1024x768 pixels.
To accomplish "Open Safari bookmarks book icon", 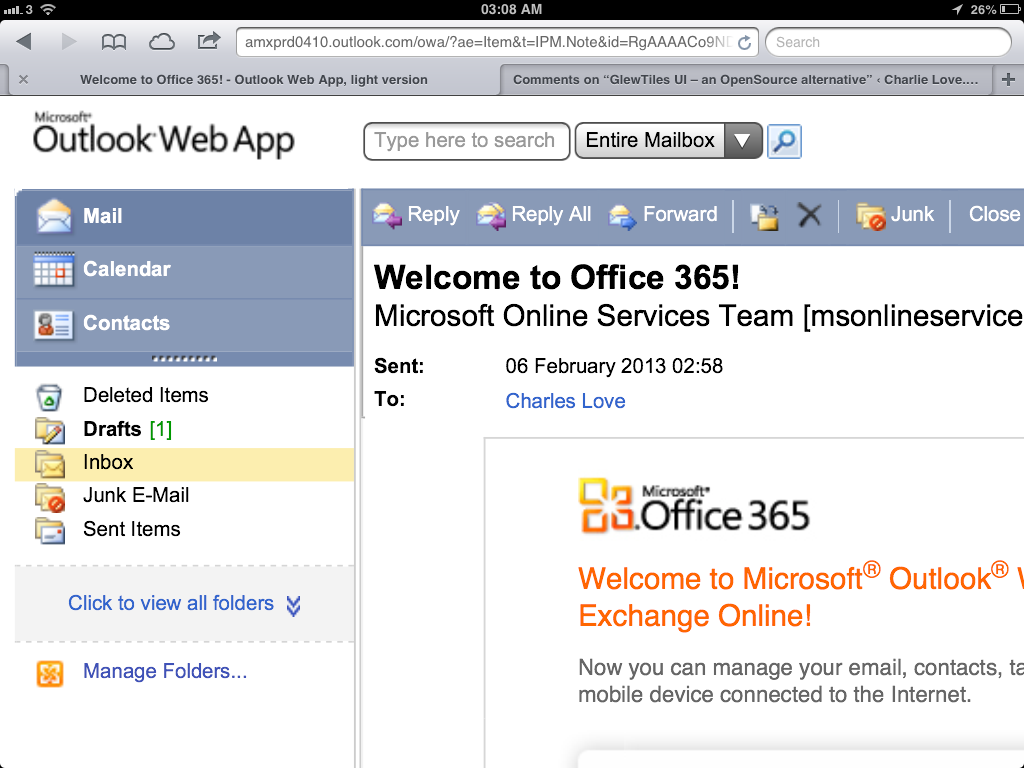I will click(114, 42).
